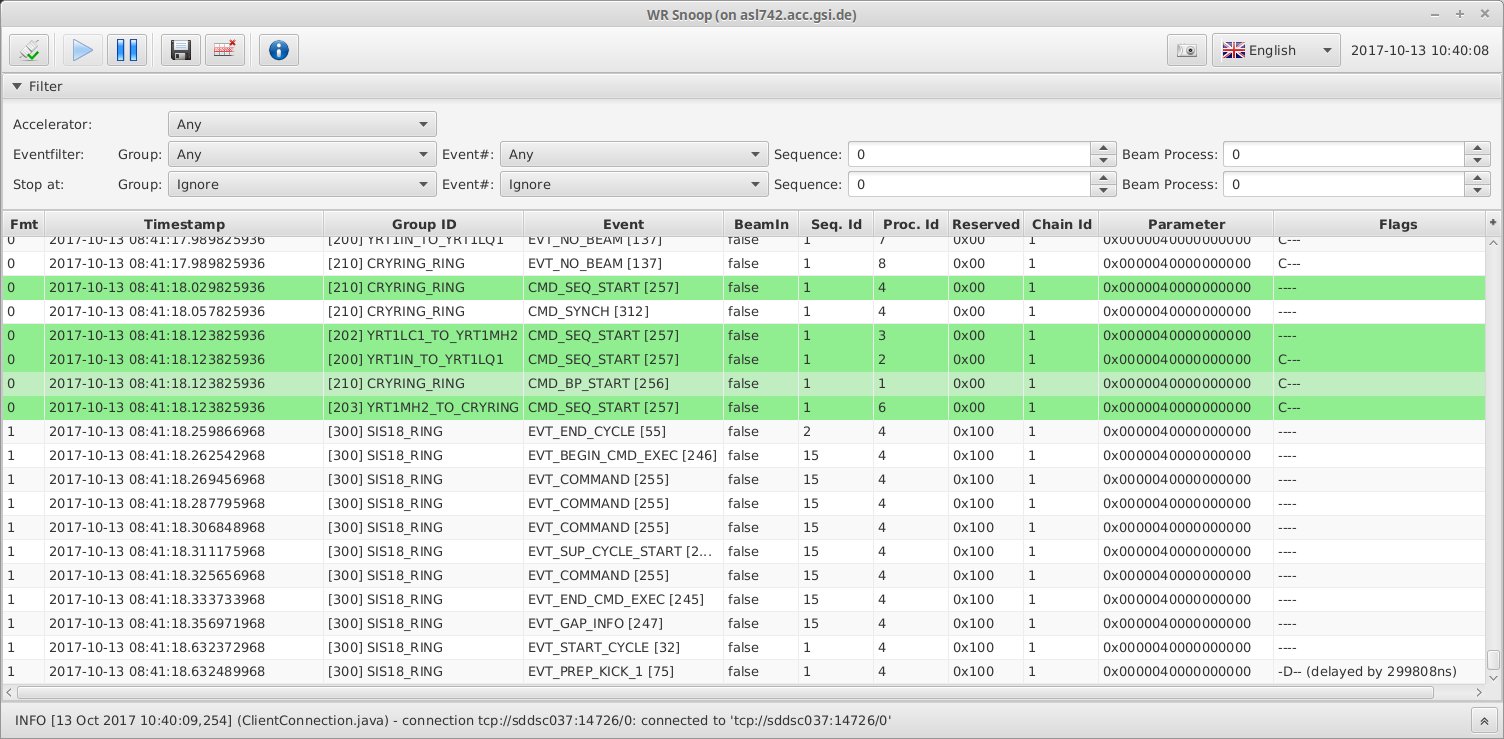Image resolution: width=1504 pixels, height=739 pixels.
Task: Sort by the Event column header
Action: tap(624, 224)
